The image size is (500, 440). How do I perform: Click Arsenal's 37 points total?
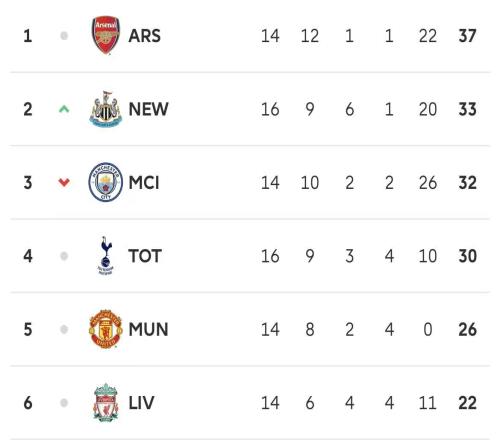point(467,36)
